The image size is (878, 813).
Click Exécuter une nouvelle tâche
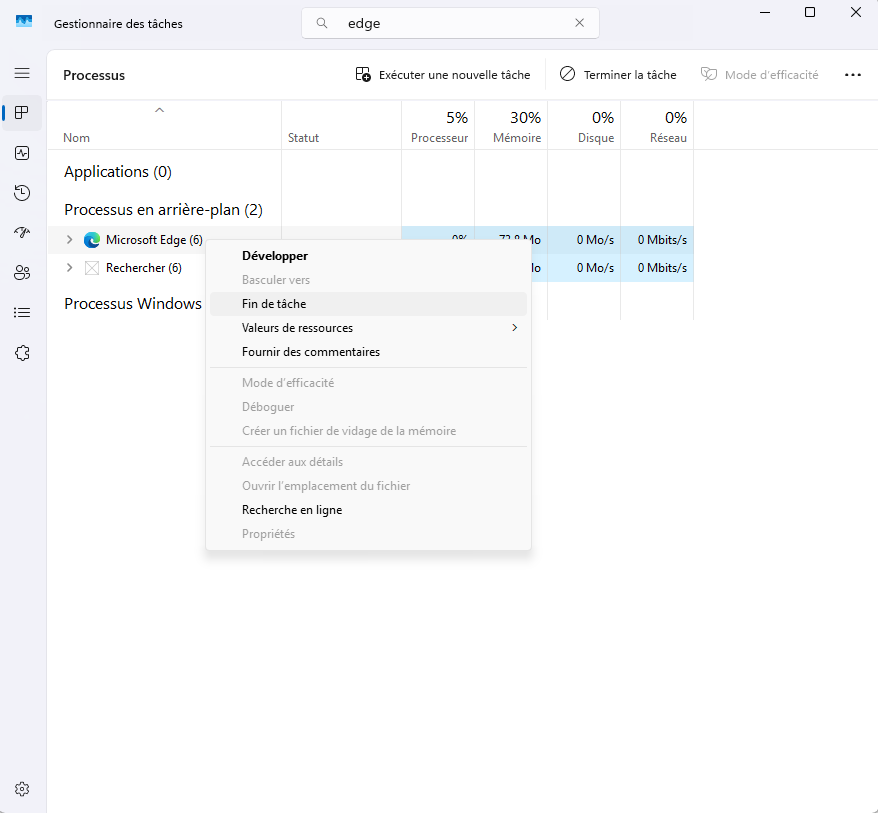442,75
